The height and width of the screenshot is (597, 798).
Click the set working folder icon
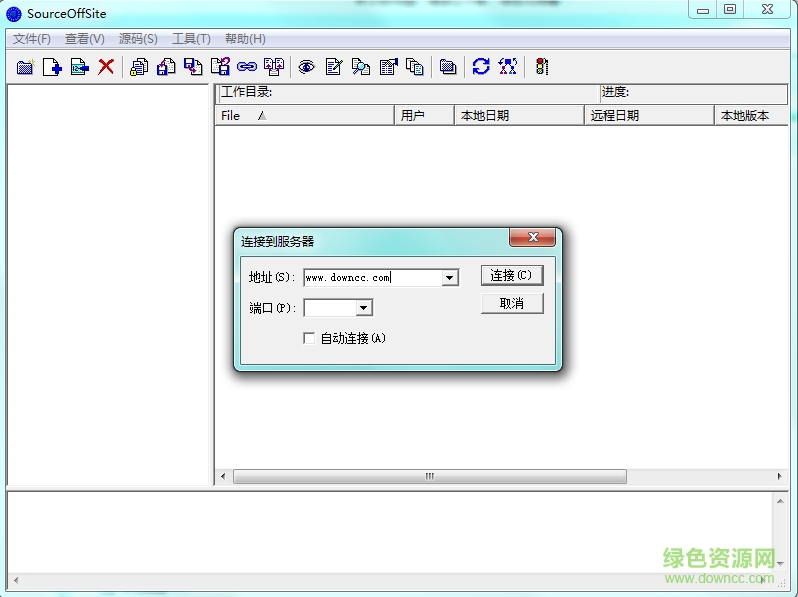tap(448, 67)
